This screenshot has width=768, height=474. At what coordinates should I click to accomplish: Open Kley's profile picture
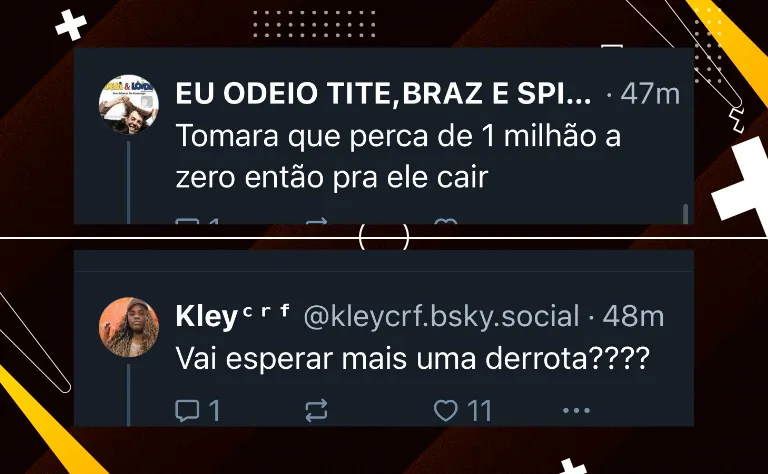pyautogui.click(x=129, y=327)
